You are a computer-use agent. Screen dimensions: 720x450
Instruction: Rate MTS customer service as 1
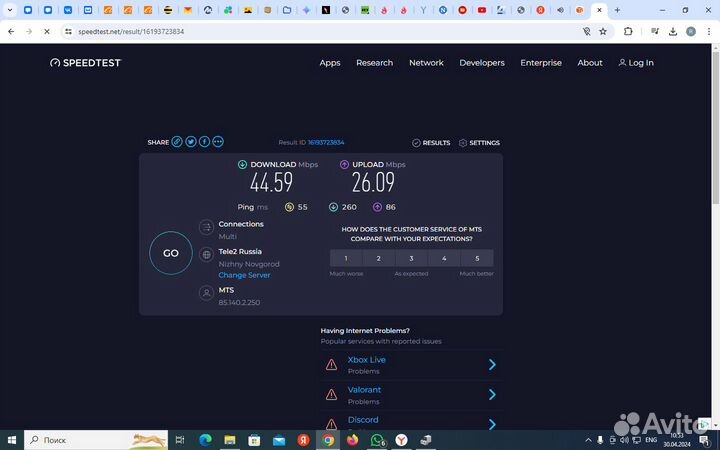point(346,258)
